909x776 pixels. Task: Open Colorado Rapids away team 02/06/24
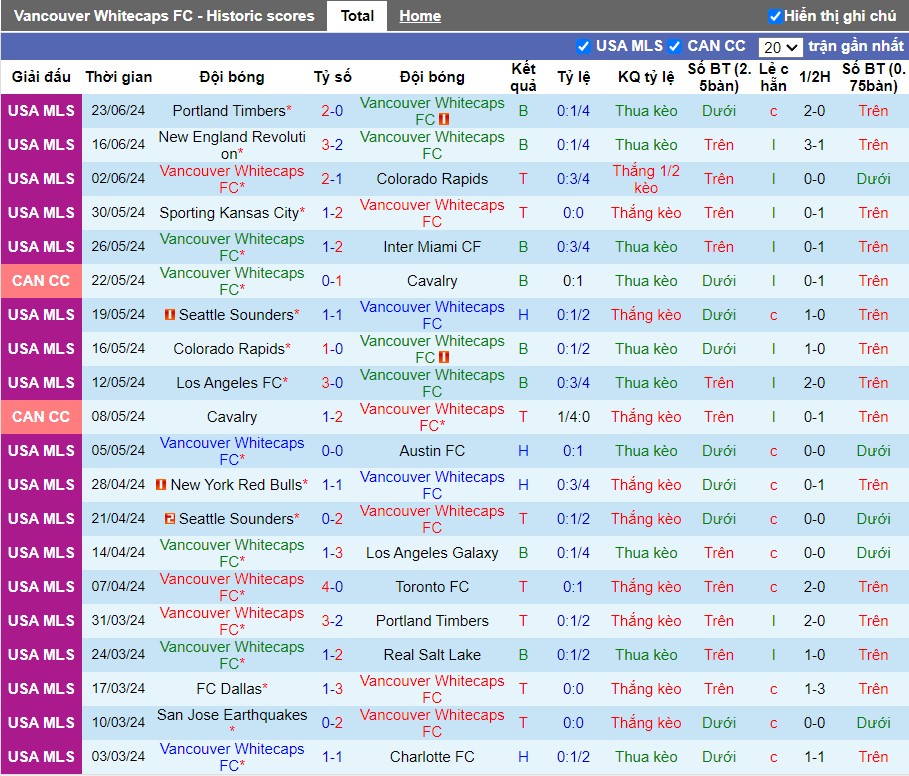pyautogui.click(x=432, y=178)
